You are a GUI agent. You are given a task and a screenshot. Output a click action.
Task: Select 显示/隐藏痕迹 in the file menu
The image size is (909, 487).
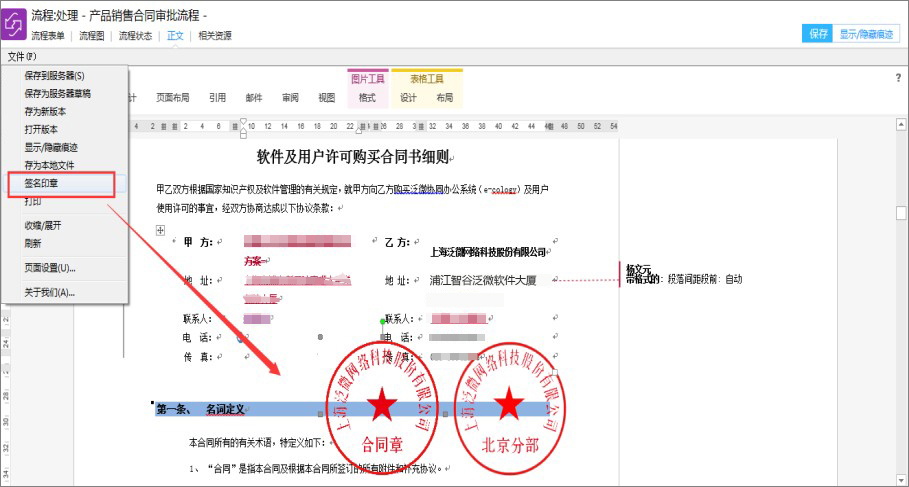[x=51, y=147]
